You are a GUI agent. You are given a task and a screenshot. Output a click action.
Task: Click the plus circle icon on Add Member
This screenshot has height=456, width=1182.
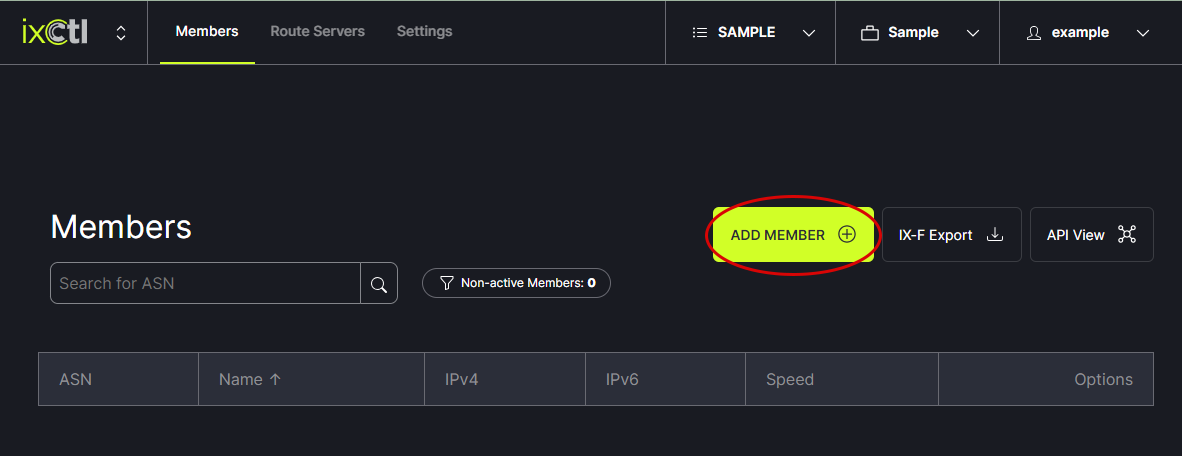847,235
